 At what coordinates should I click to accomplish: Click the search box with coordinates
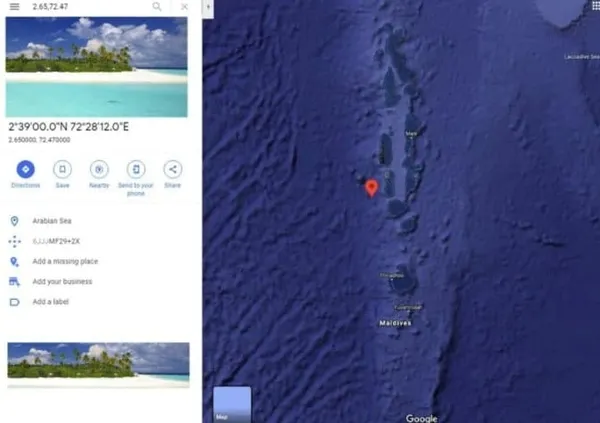pos(88,7)
